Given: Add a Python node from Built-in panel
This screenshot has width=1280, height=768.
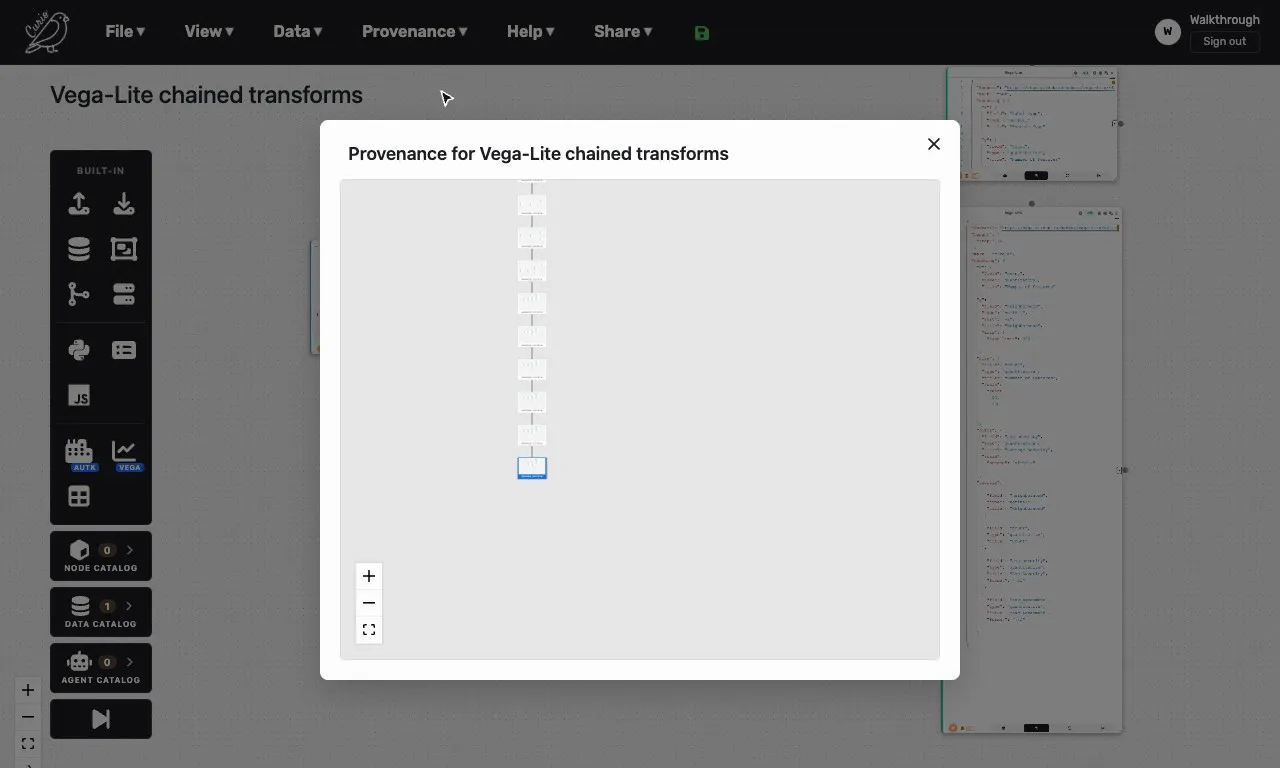Looking at the screenshot, I should point(79,350).
